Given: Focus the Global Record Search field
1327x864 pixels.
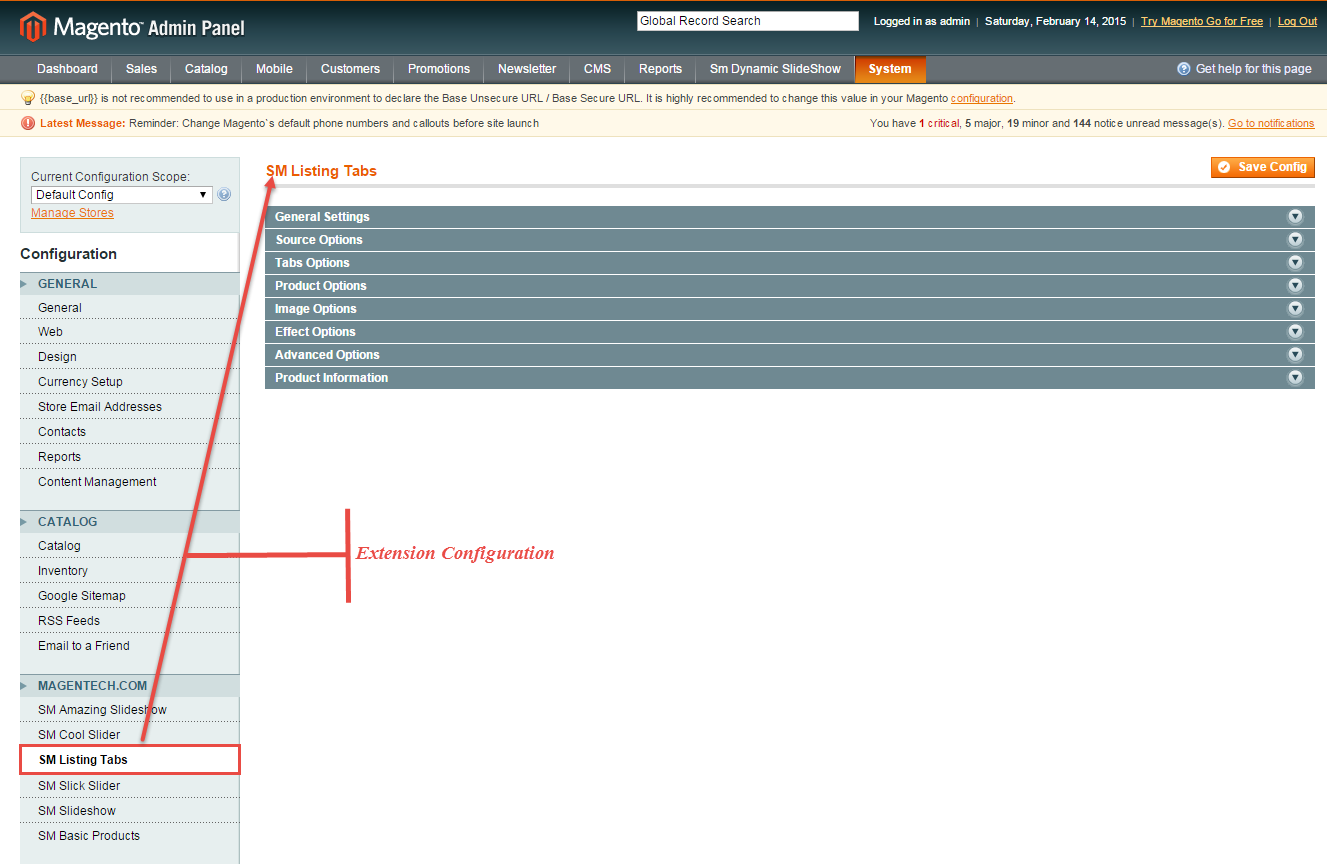Looking at the screenshot, I should pos(748,21).
